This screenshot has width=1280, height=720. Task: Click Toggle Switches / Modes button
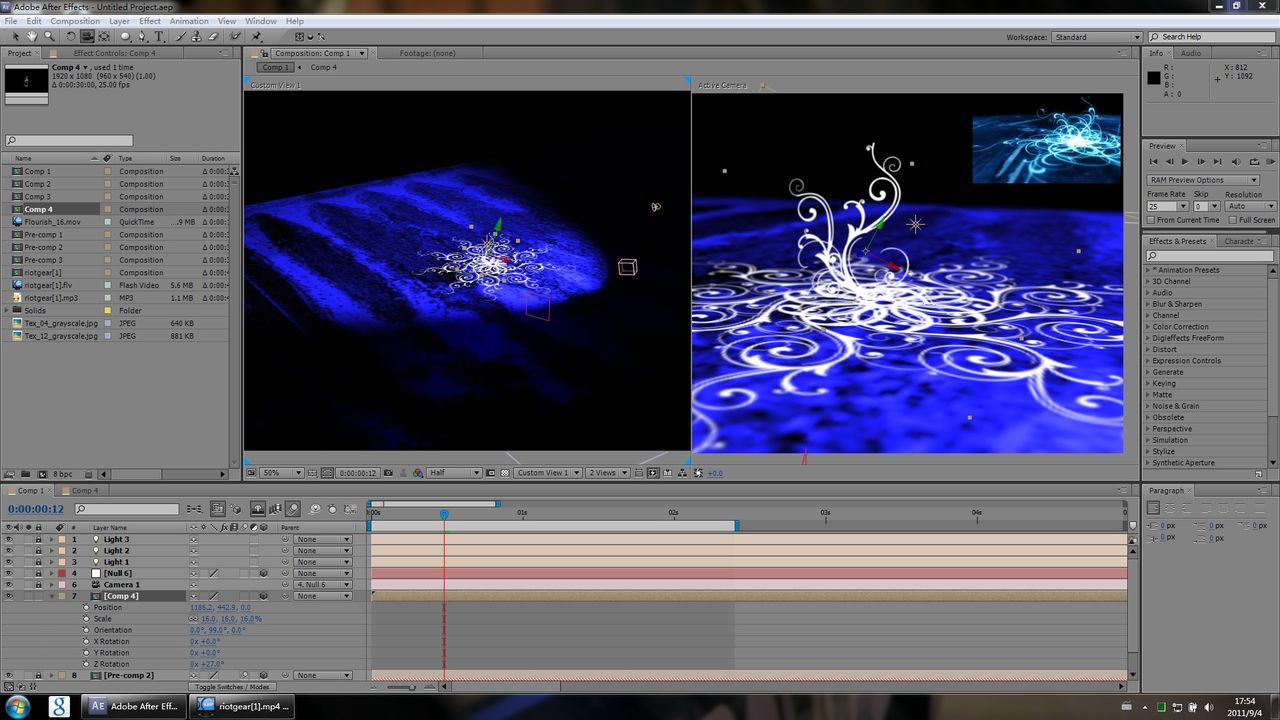coord(232,687)
